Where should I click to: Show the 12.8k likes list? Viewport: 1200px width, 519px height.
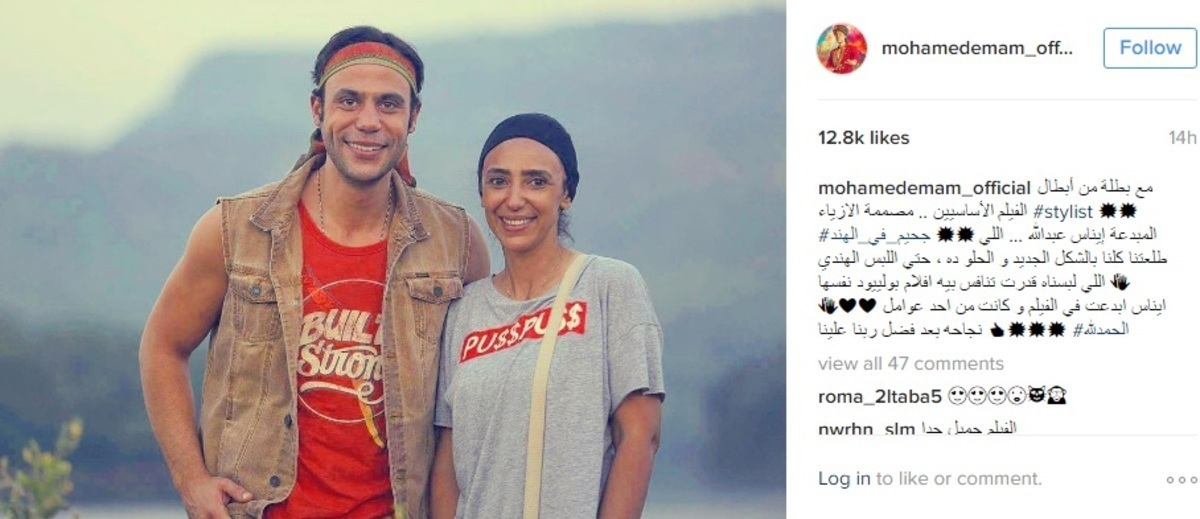(x=864, y=138)
